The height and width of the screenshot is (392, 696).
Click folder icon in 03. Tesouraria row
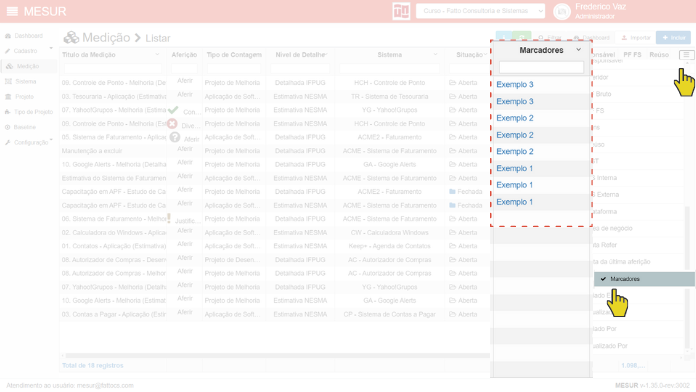click(x=452, y=96)
